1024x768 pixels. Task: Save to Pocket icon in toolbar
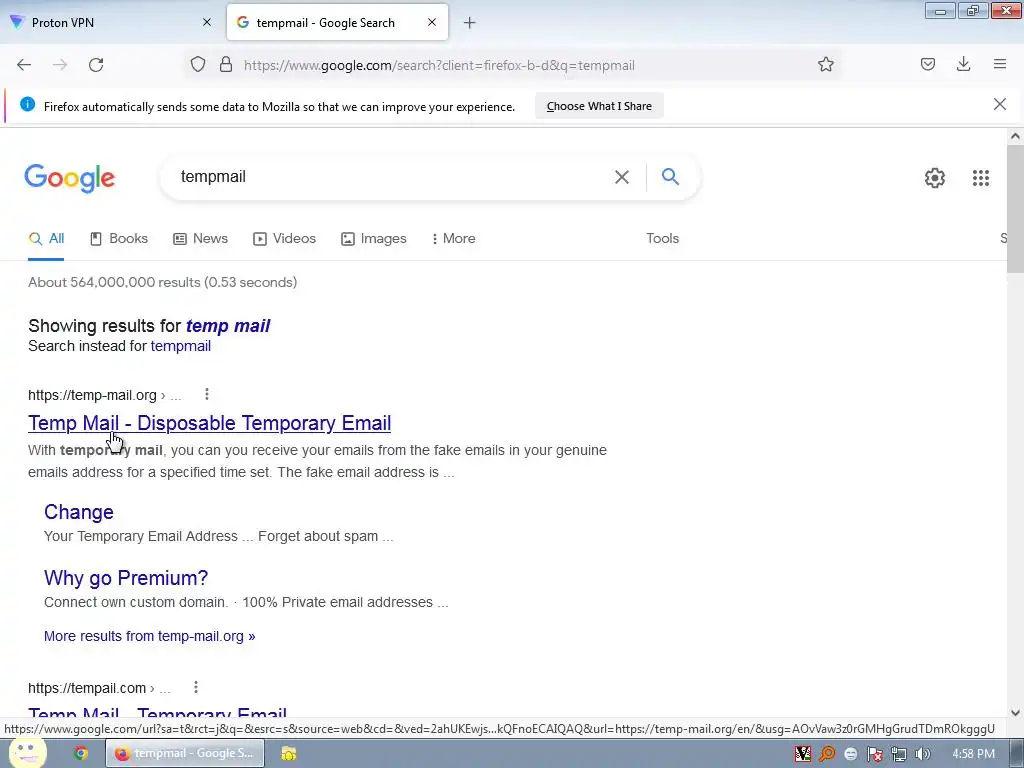pyautogui.click(x=928, y=64)
